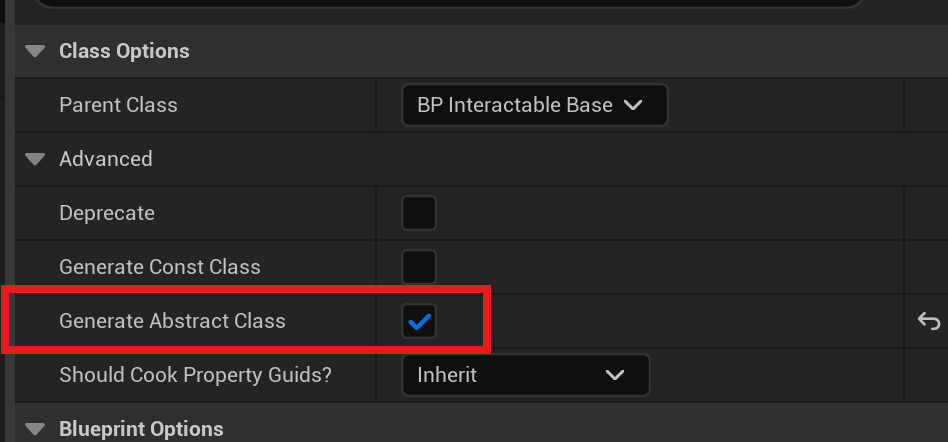Screen dimensions: 948x442
Task: Click the Generate Abstract Class property name
Action: (x=172, y=321)
